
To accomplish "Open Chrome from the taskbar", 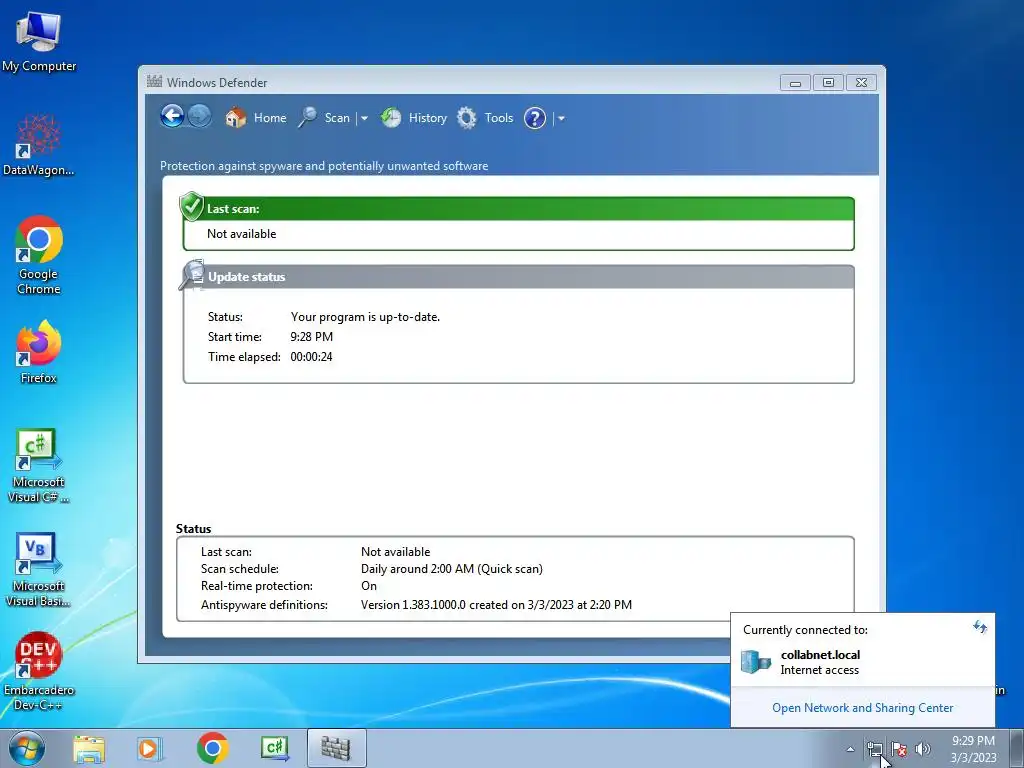I will point(212,748).
